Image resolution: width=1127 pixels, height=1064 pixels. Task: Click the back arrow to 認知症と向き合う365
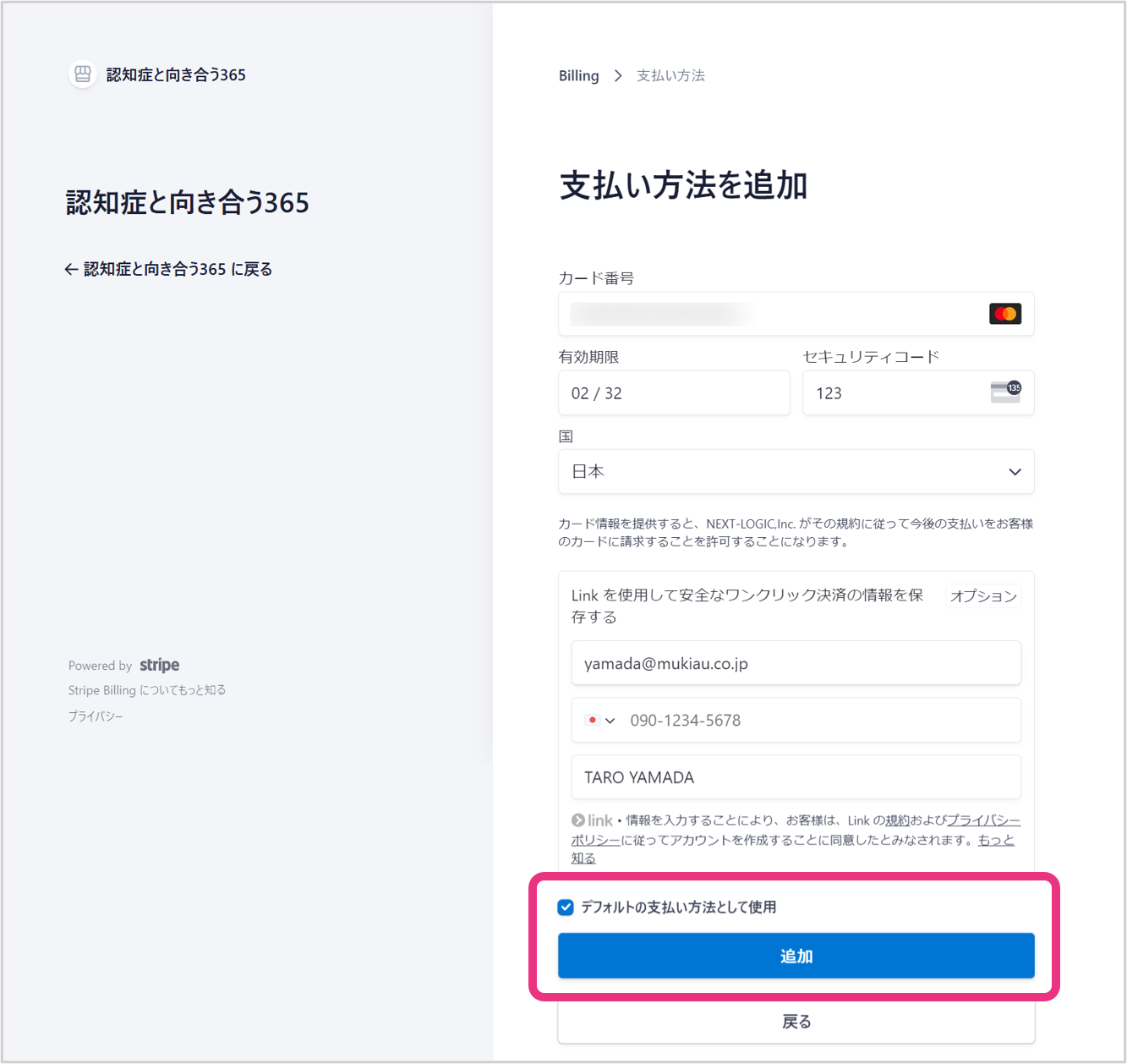coord(71,270)
